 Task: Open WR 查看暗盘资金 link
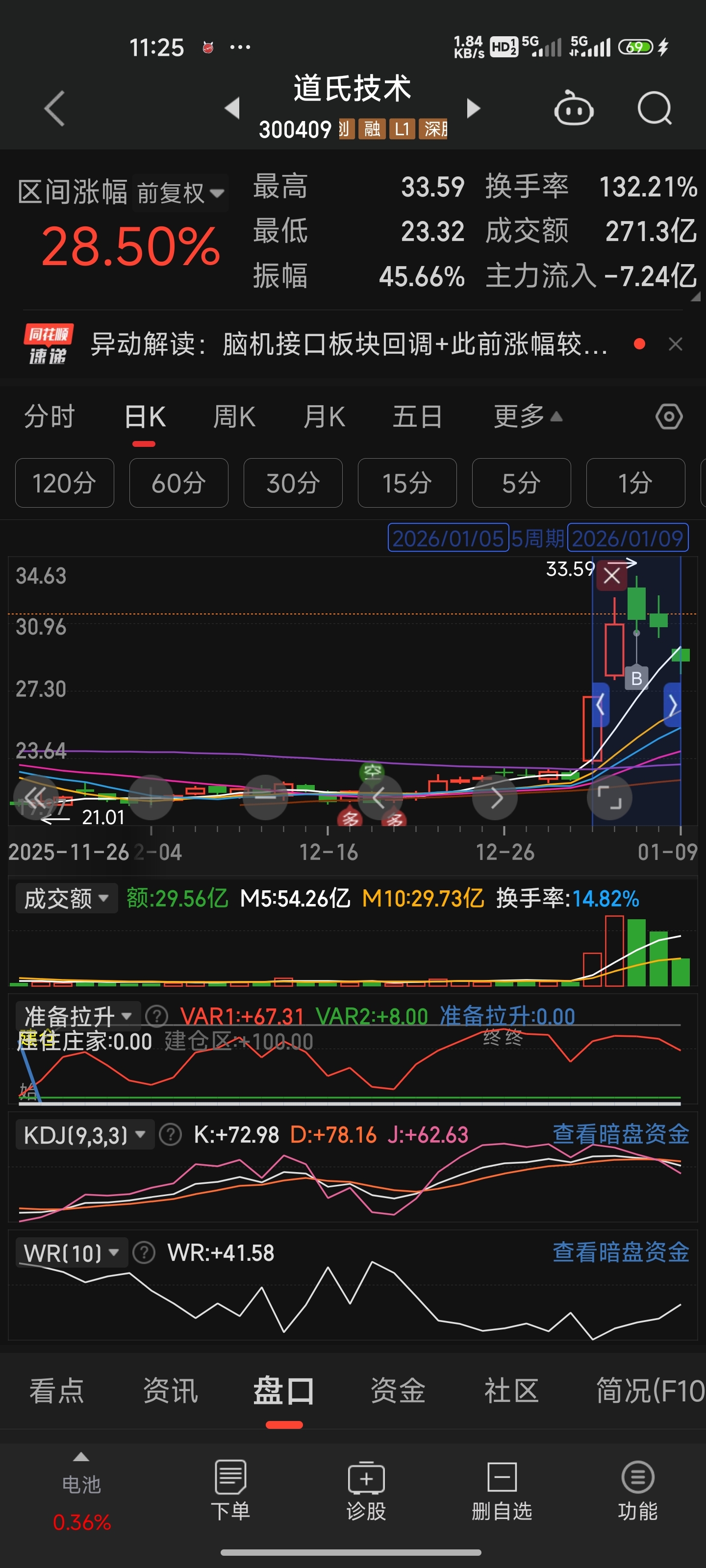621,1252
